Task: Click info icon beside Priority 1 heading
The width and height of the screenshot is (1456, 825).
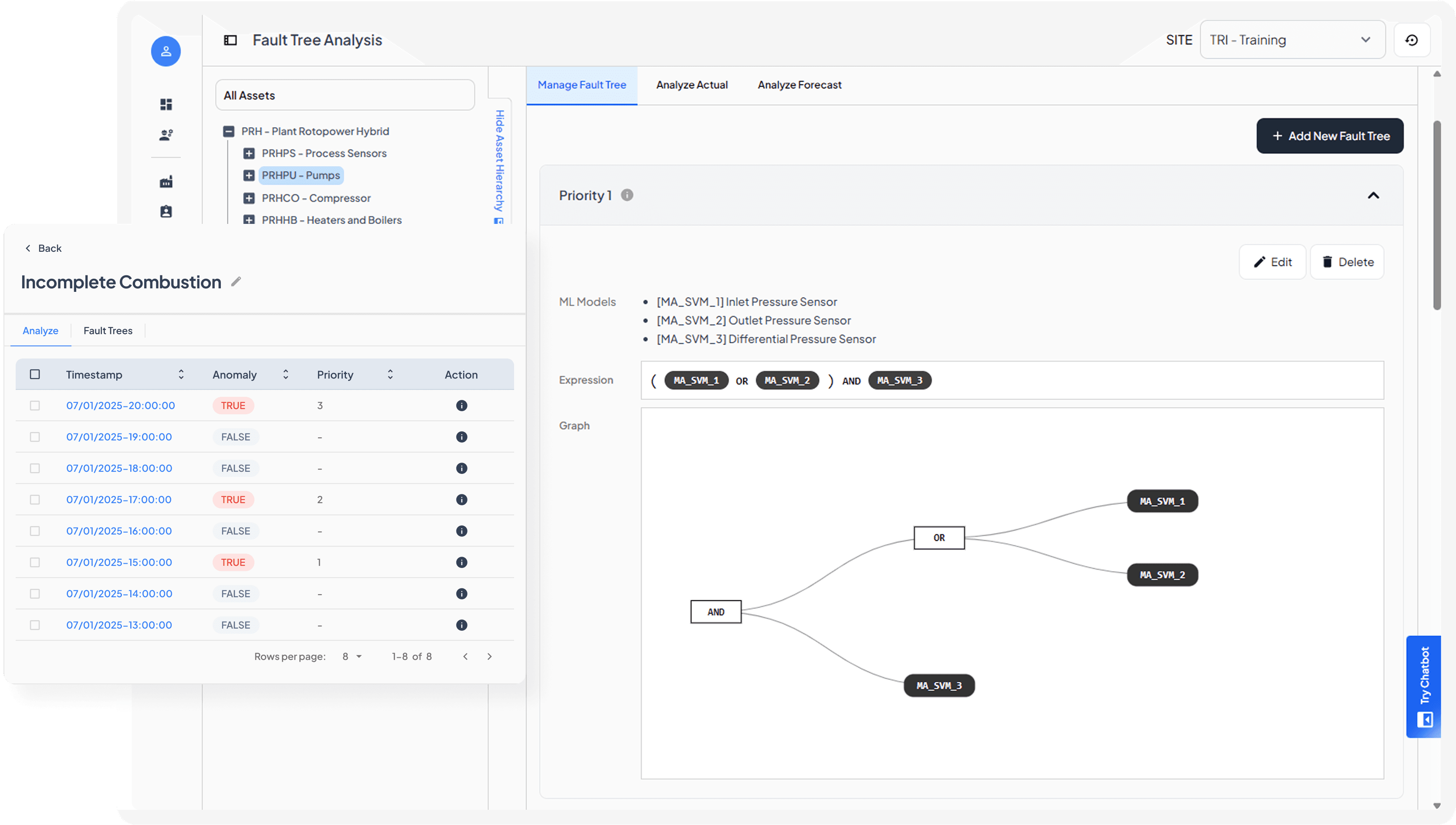Action: tap(626, 195)
